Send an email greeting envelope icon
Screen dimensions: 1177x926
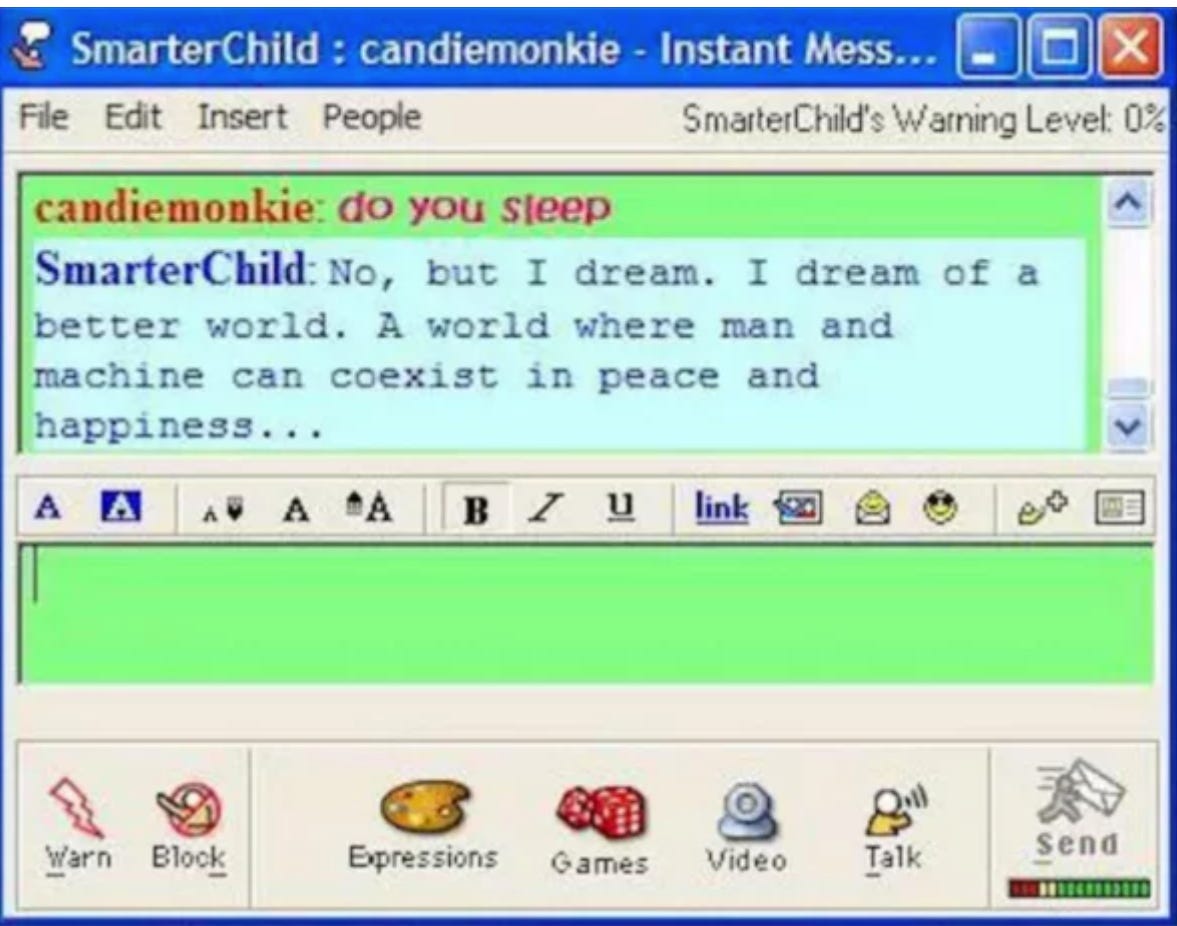tap(872, 508)
